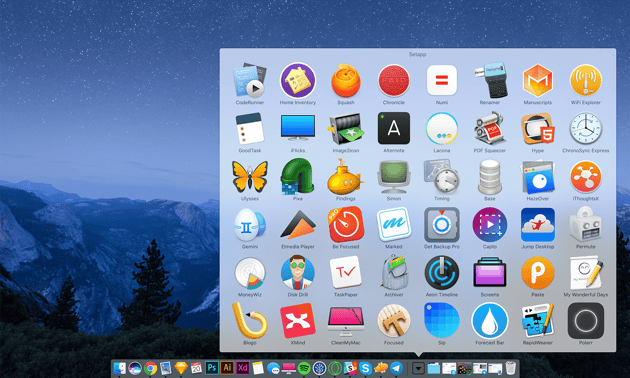The width and height of the screenshot is (630, 378).
Task: Launch Elmedia Player
Action: 298,224
